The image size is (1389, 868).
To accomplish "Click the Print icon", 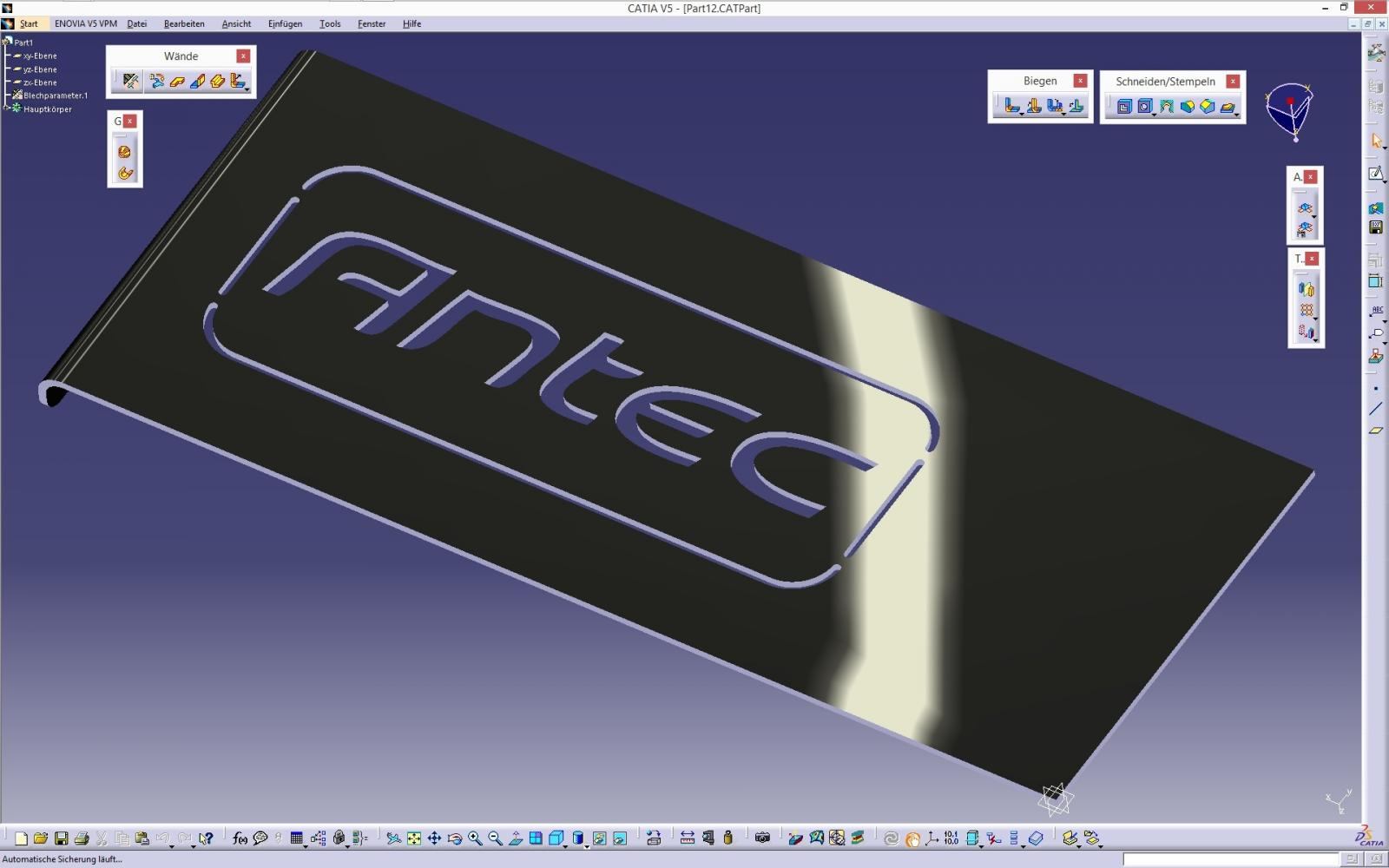I will tap(82, 838).
